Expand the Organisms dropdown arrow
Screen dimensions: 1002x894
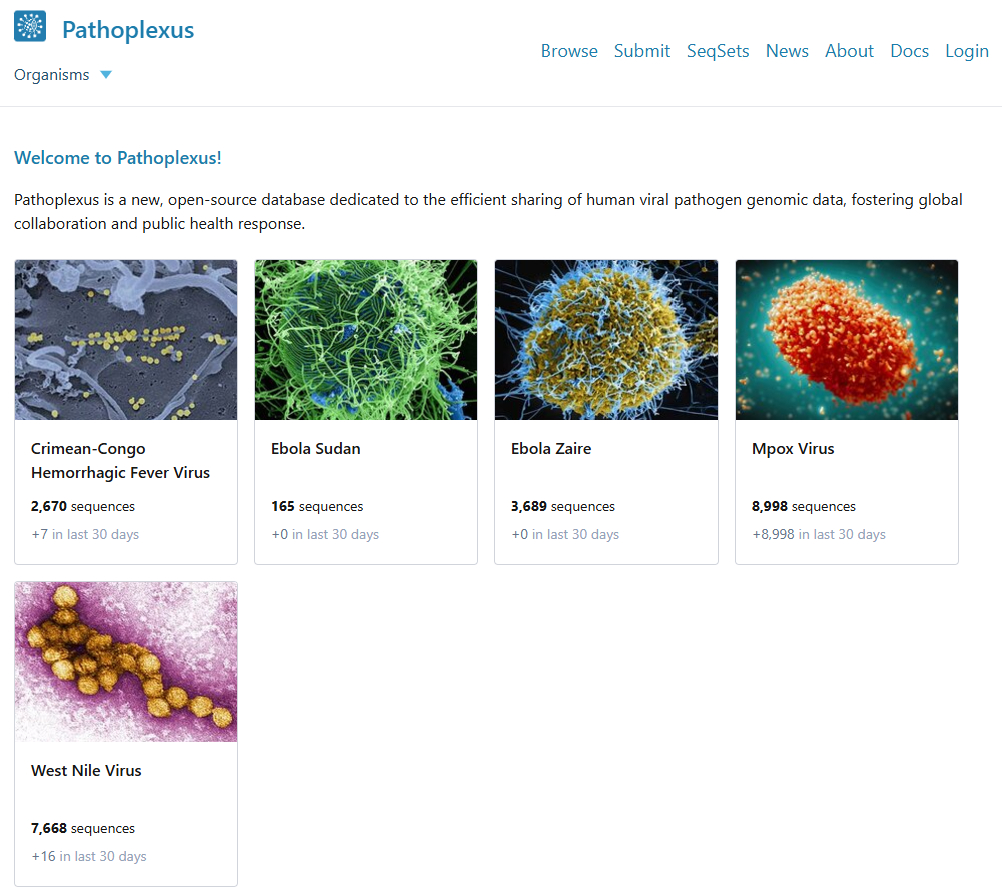[106, 75]
